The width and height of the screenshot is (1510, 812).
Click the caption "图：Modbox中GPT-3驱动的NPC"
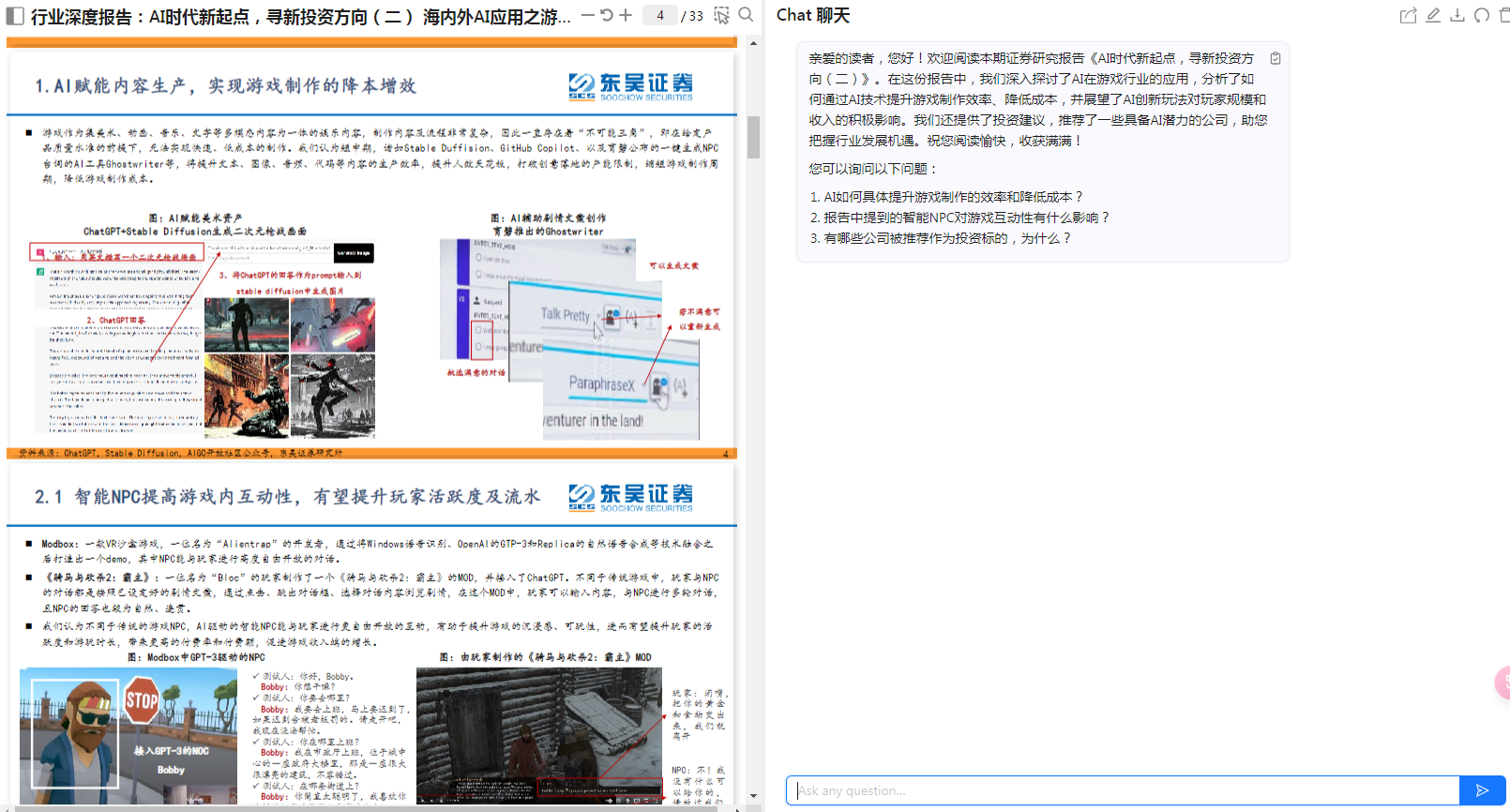pos(196,657)
